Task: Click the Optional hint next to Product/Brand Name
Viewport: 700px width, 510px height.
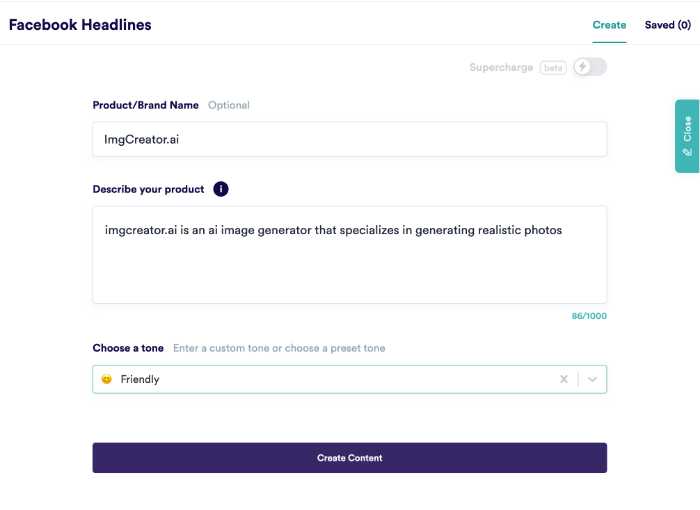Action: (229, 105)
